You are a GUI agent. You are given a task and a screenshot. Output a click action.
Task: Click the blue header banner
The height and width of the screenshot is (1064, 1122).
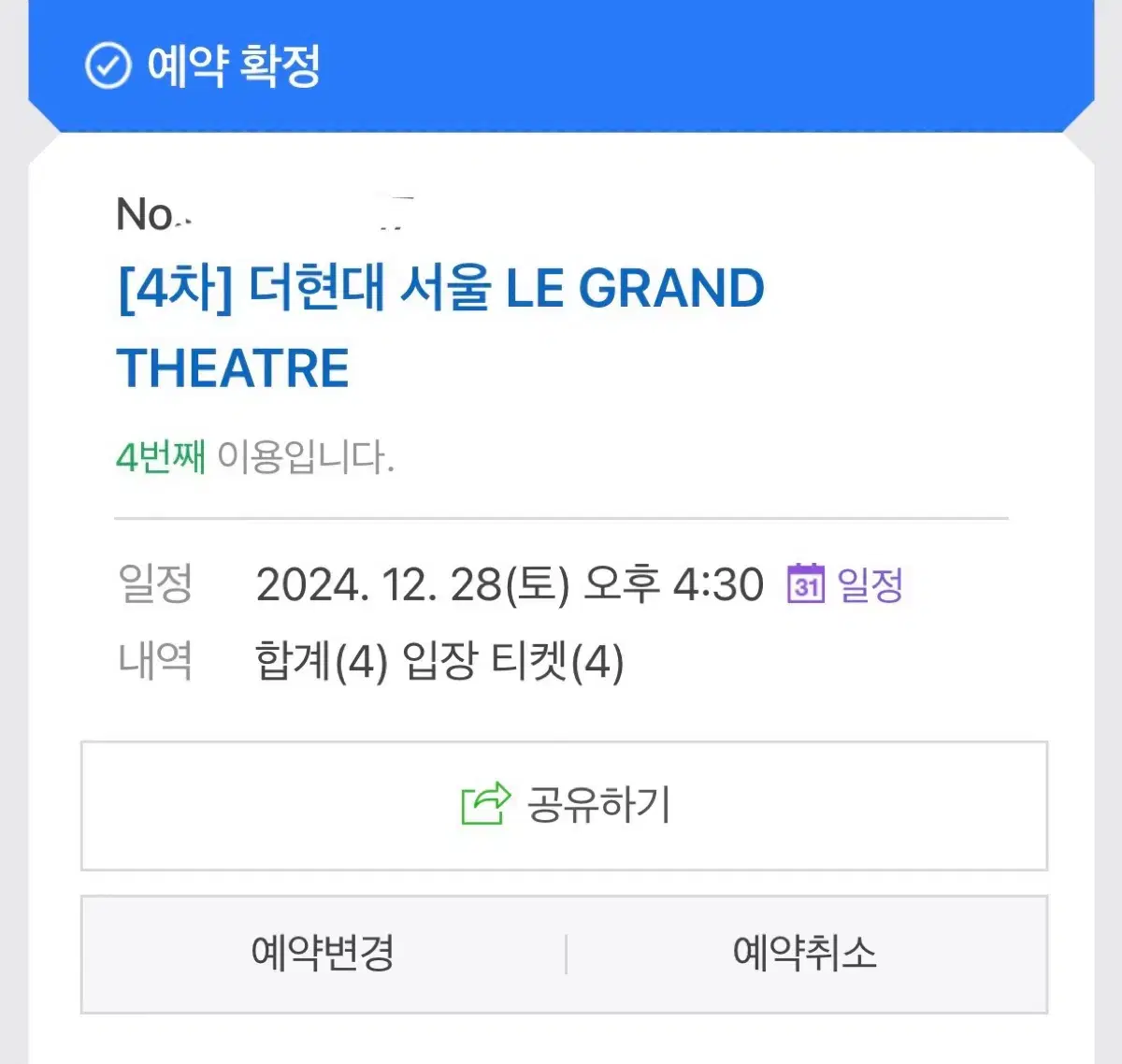(x=561, y=65)
